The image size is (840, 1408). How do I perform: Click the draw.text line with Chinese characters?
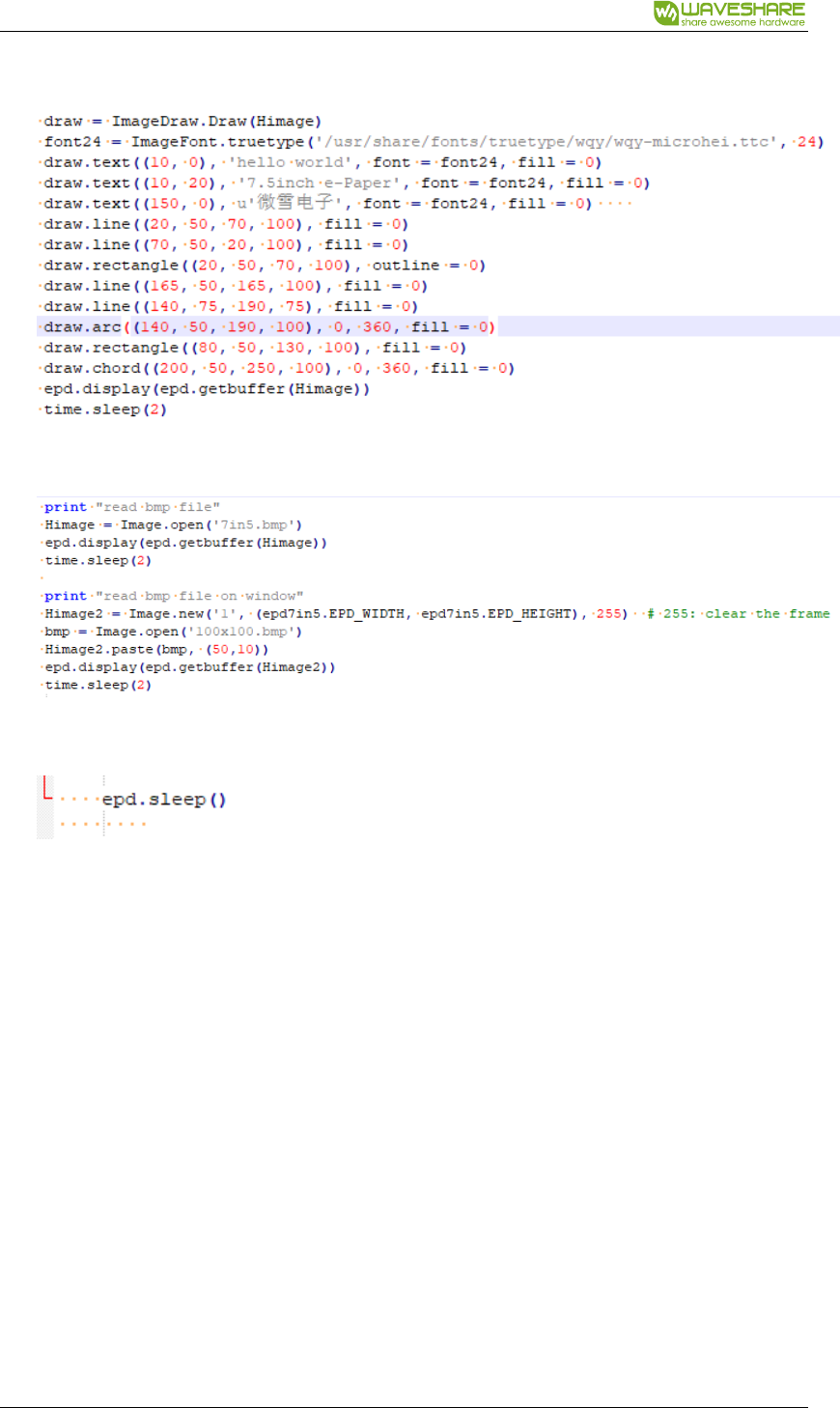(318, 203)
